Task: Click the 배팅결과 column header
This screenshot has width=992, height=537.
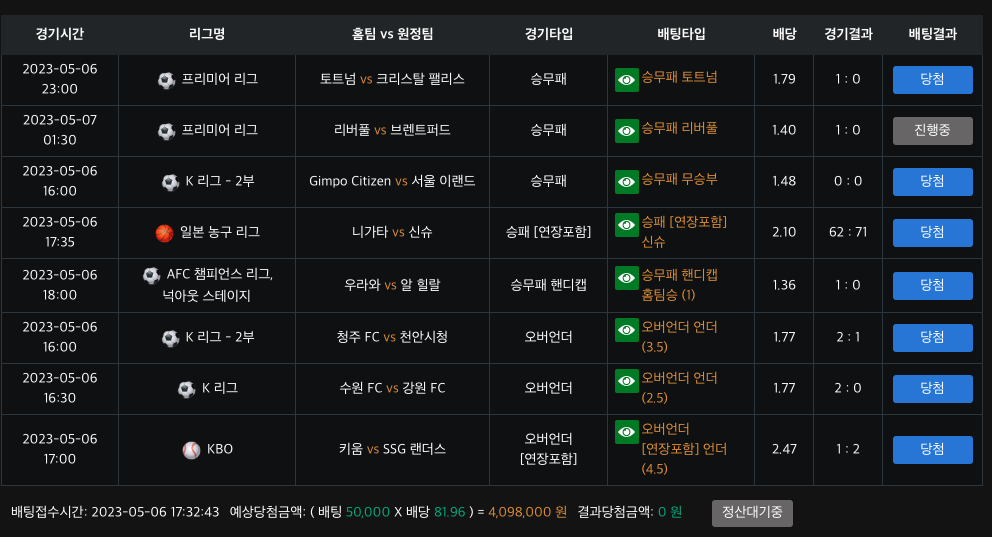Action: [932, 34]
